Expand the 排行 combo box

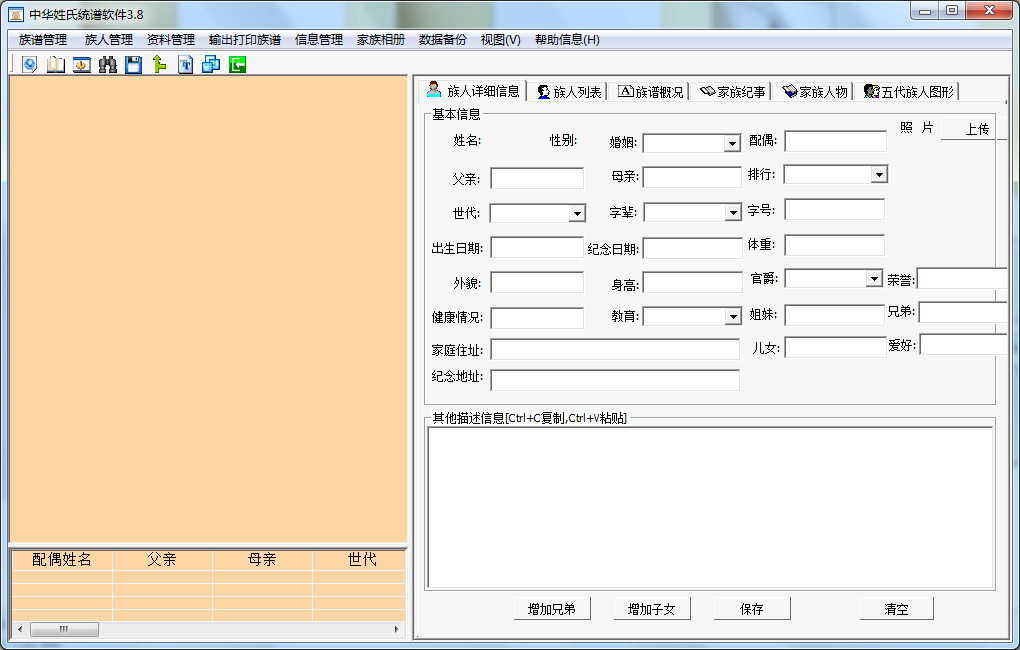coord(879,173)
